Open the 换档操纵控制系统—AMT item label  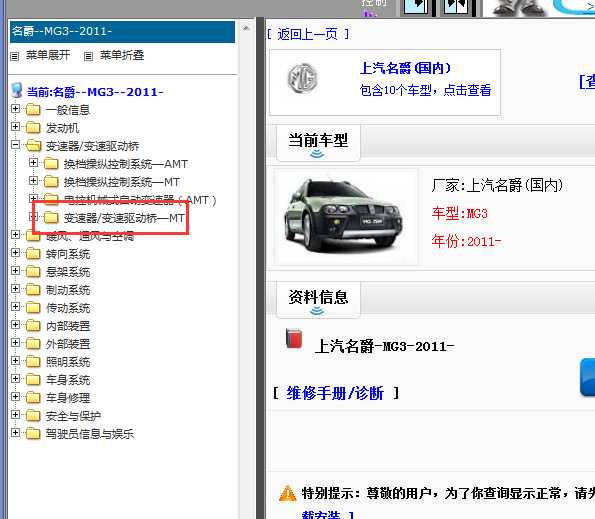[x=126, y=164]
